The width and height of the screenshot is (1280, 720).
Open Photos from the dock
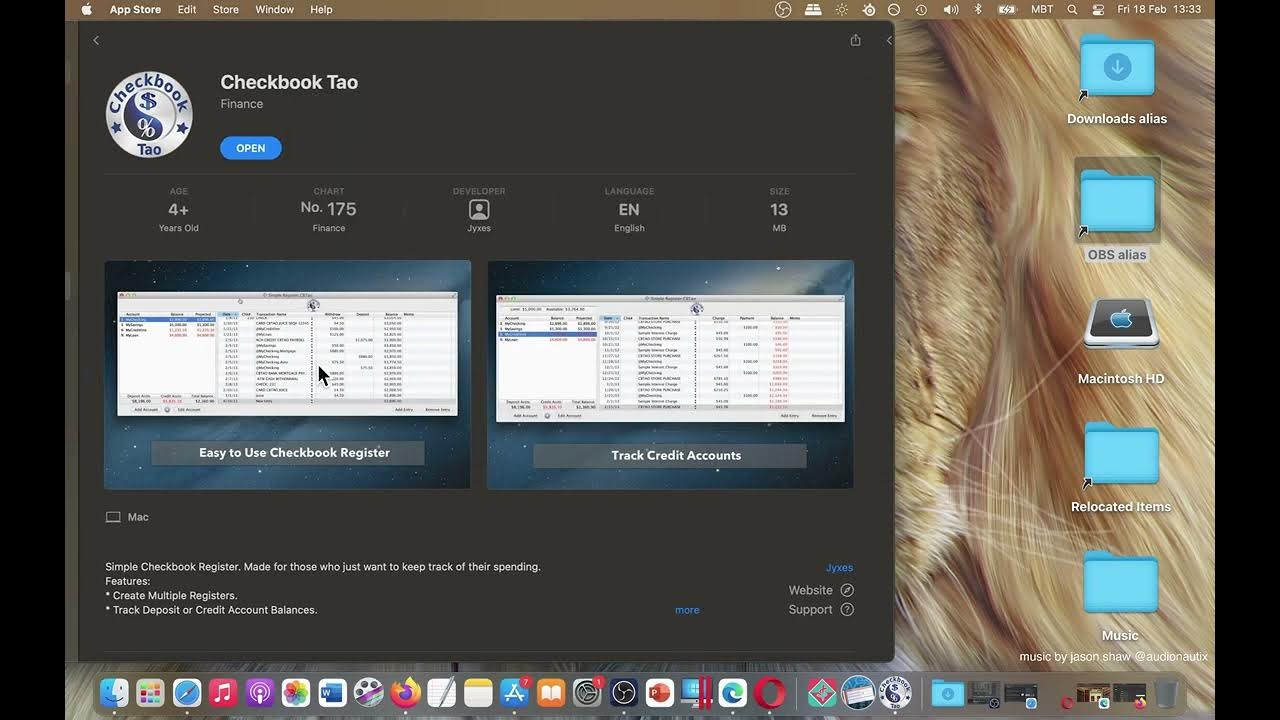tap(296, 693)
